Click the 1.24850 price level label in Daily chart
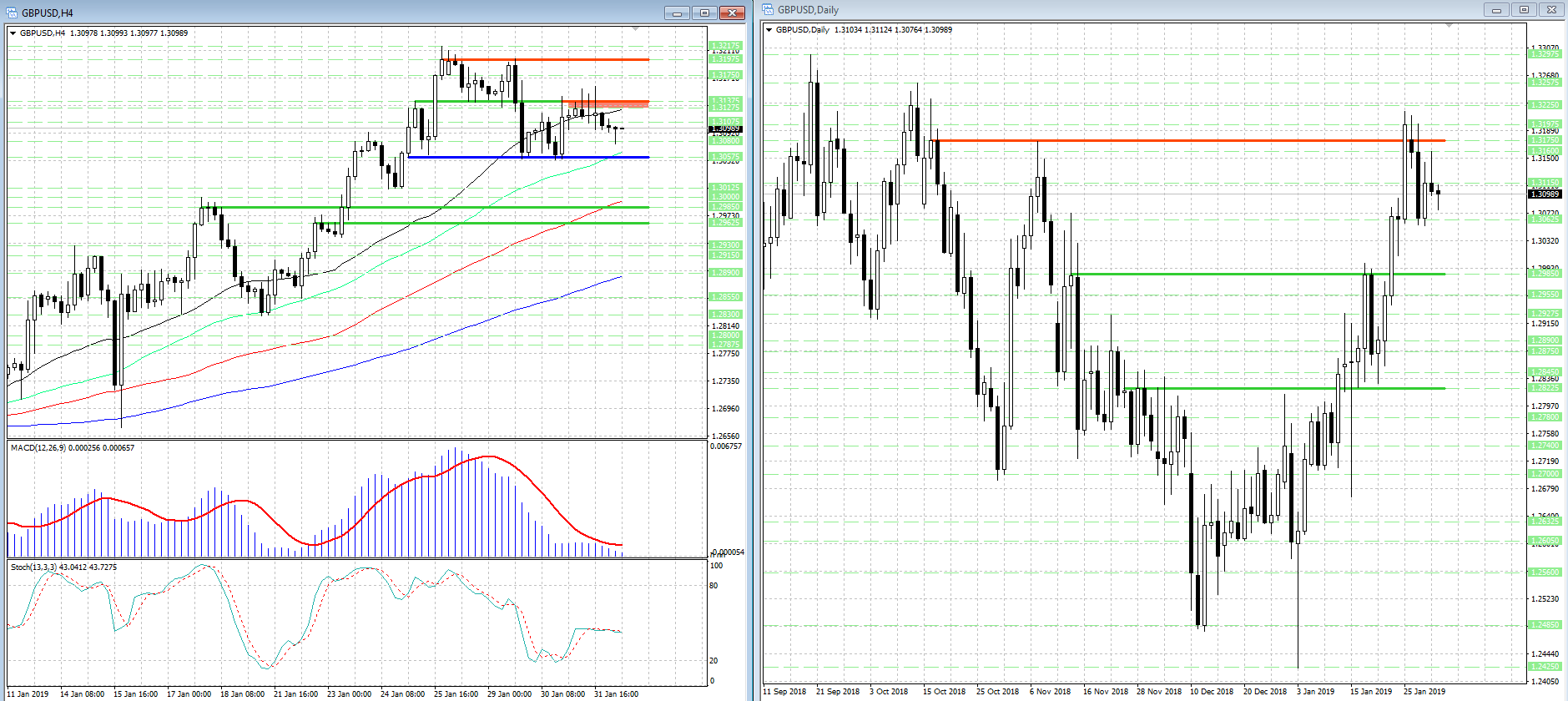The width and height of the screenshot is (1568, 701). click(1545, 625)
